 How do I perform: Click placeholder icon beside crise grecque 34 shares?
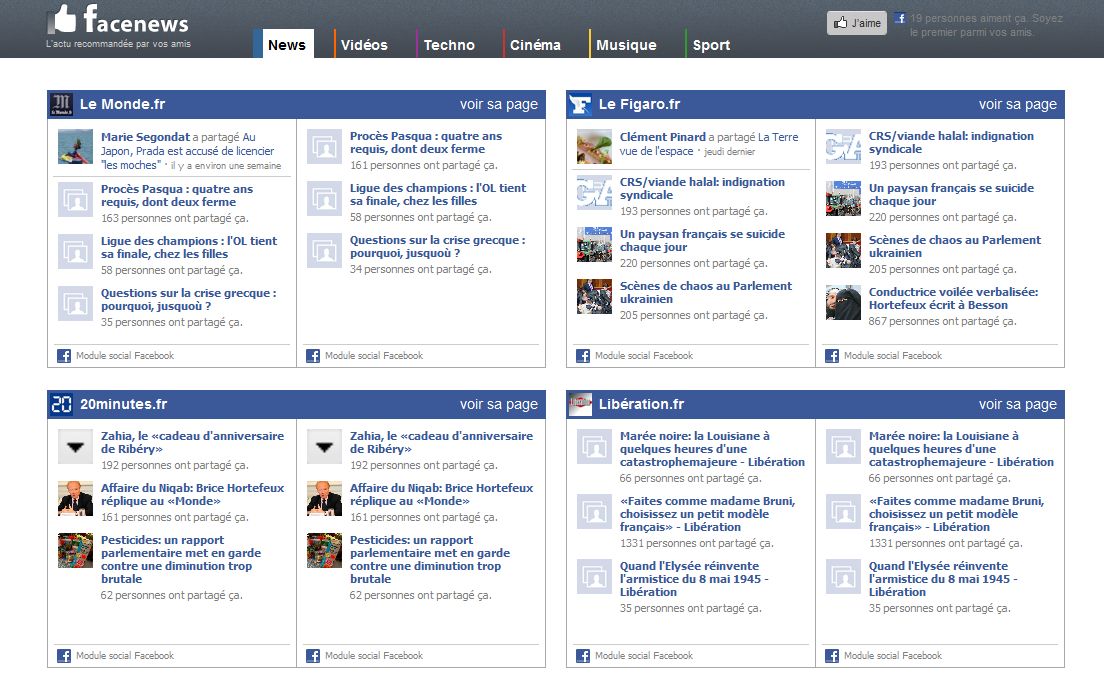pos(325,251)
